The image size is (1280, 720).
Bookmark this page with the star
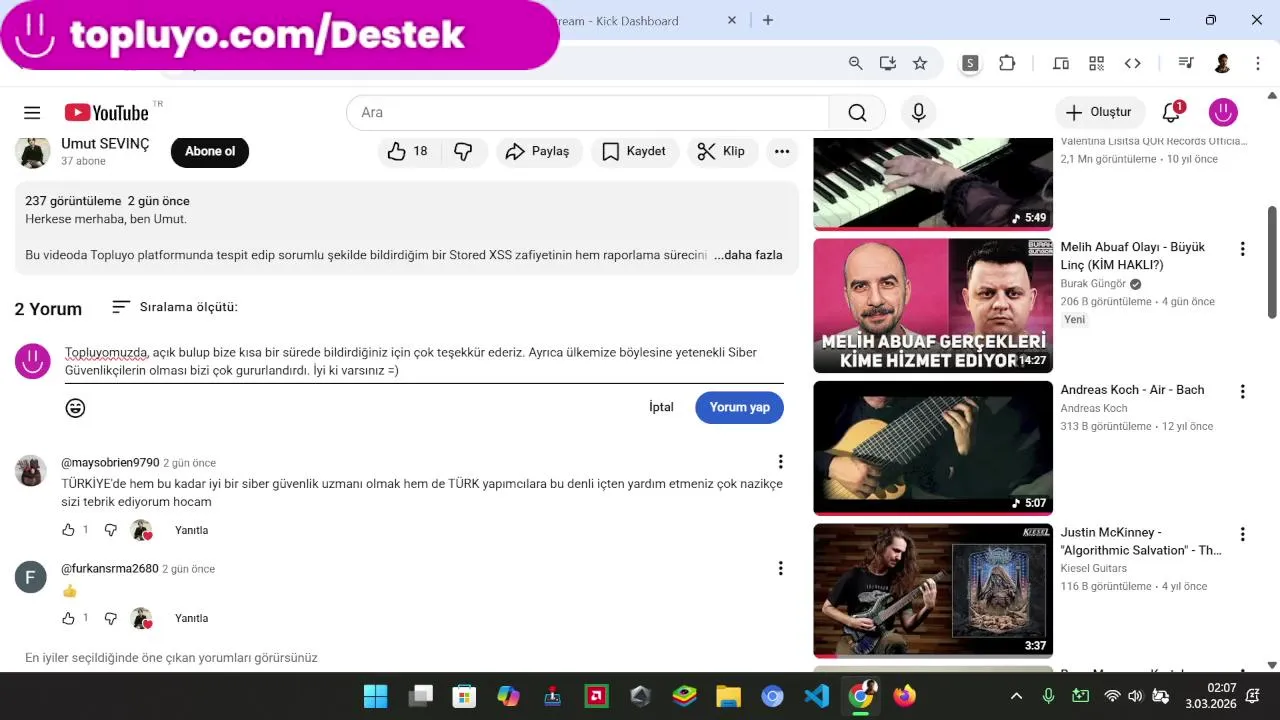coord(920,63)
